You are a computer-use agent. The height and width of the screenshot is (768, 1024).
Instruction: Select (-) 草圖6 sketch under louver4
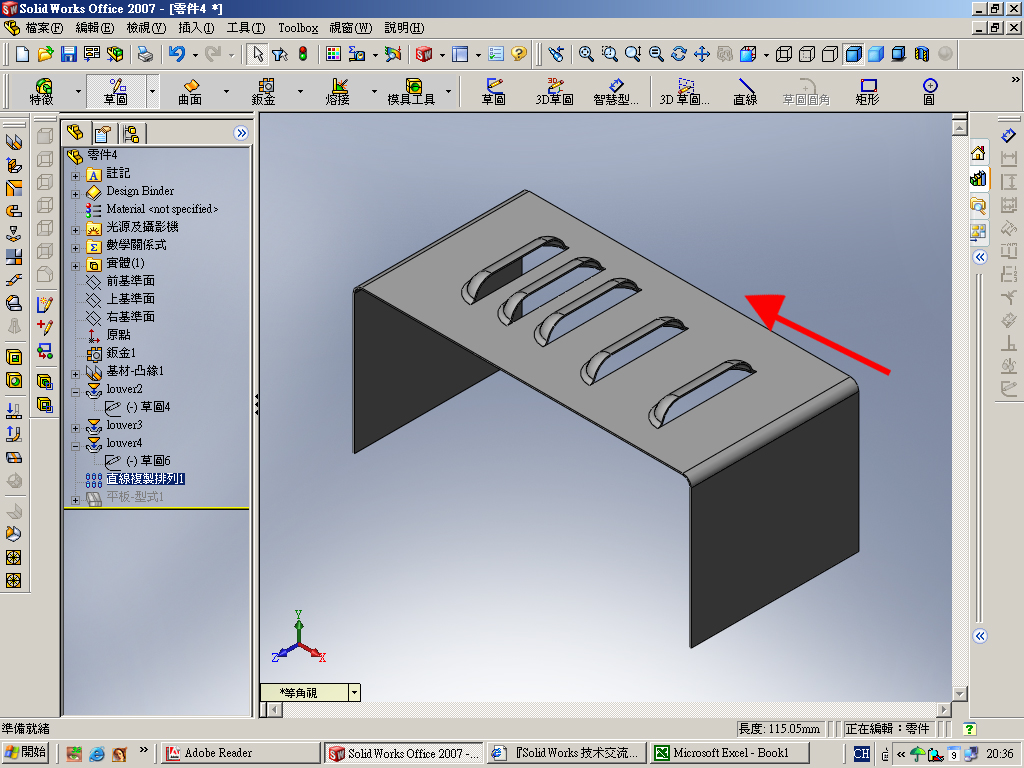[x=148, y=460]
